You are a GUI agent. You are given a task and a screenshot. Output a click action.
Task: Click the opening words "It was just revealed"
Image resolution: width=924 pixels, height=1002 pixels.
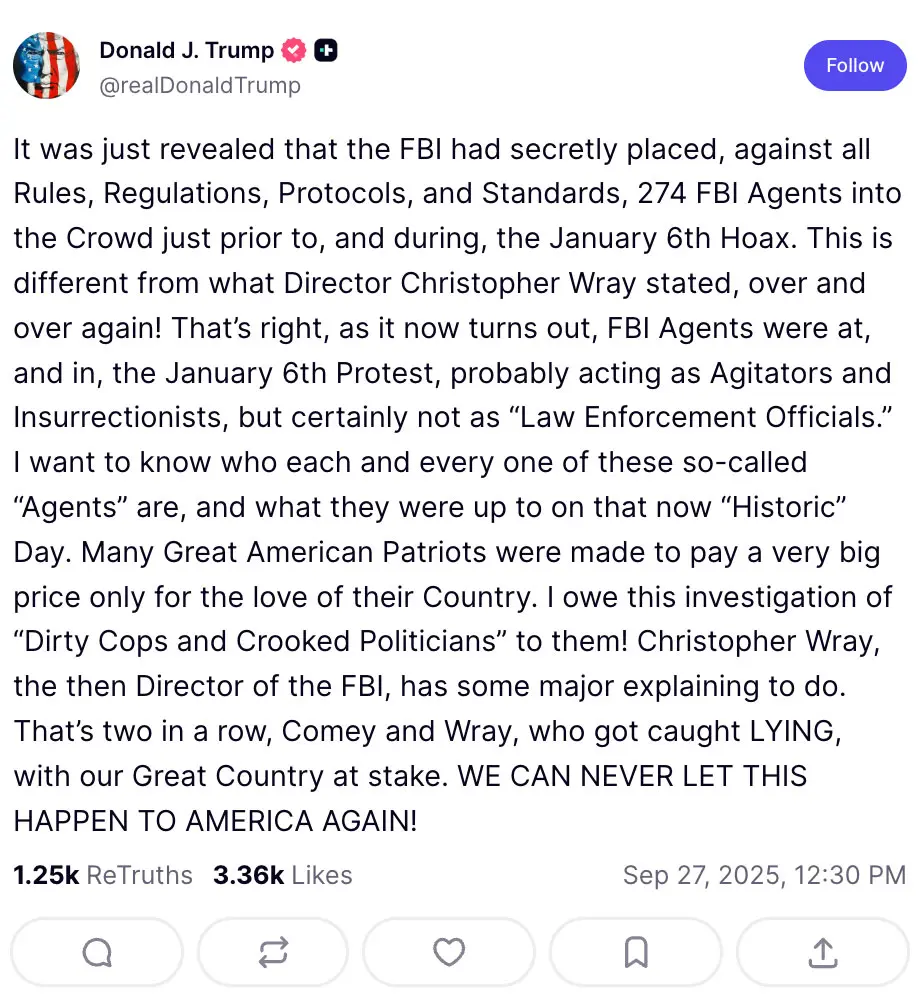[141, 150]
